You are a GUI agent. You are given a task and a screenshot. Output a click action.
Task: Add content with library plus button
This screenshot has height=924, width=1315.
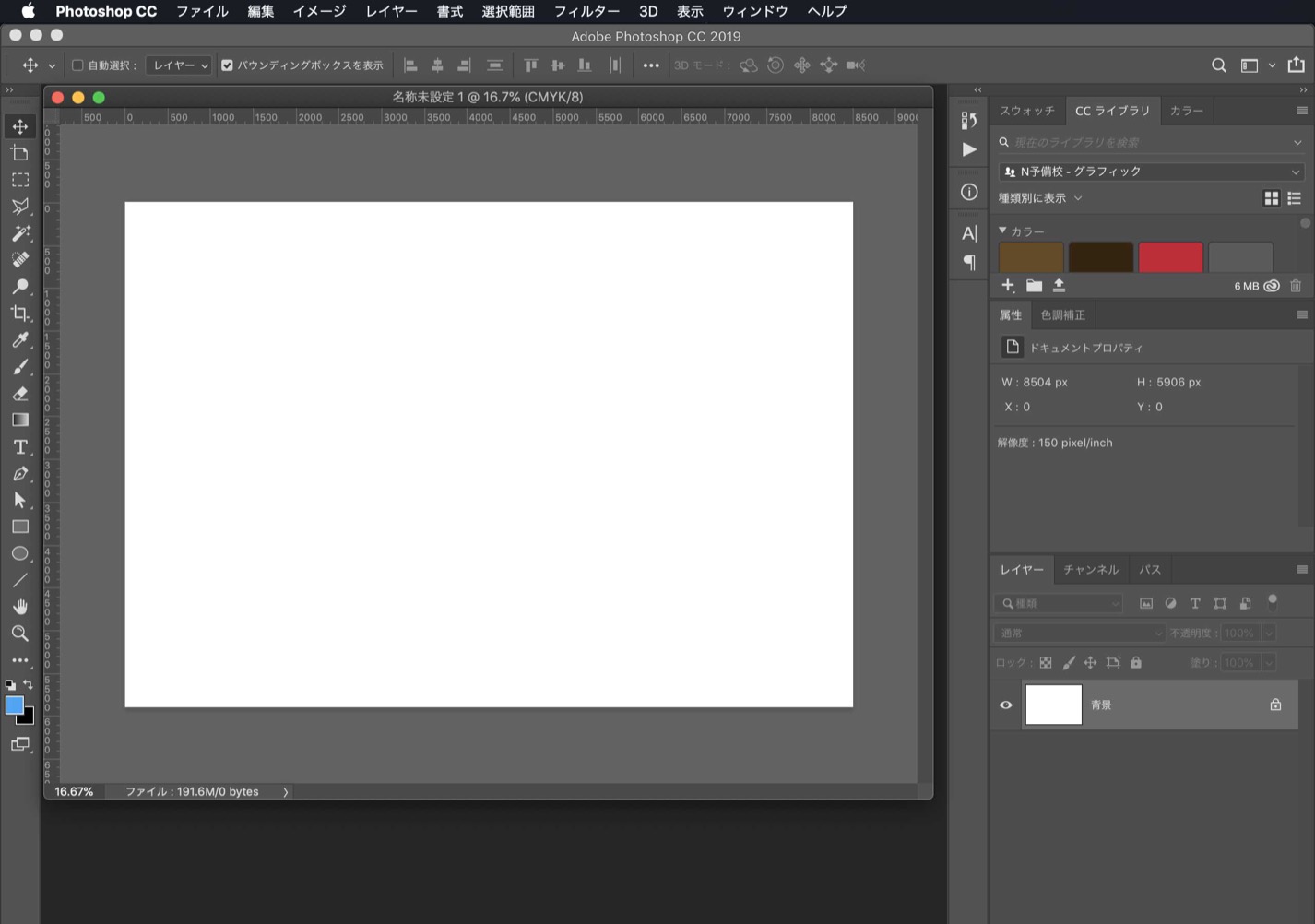point(1008,286)
